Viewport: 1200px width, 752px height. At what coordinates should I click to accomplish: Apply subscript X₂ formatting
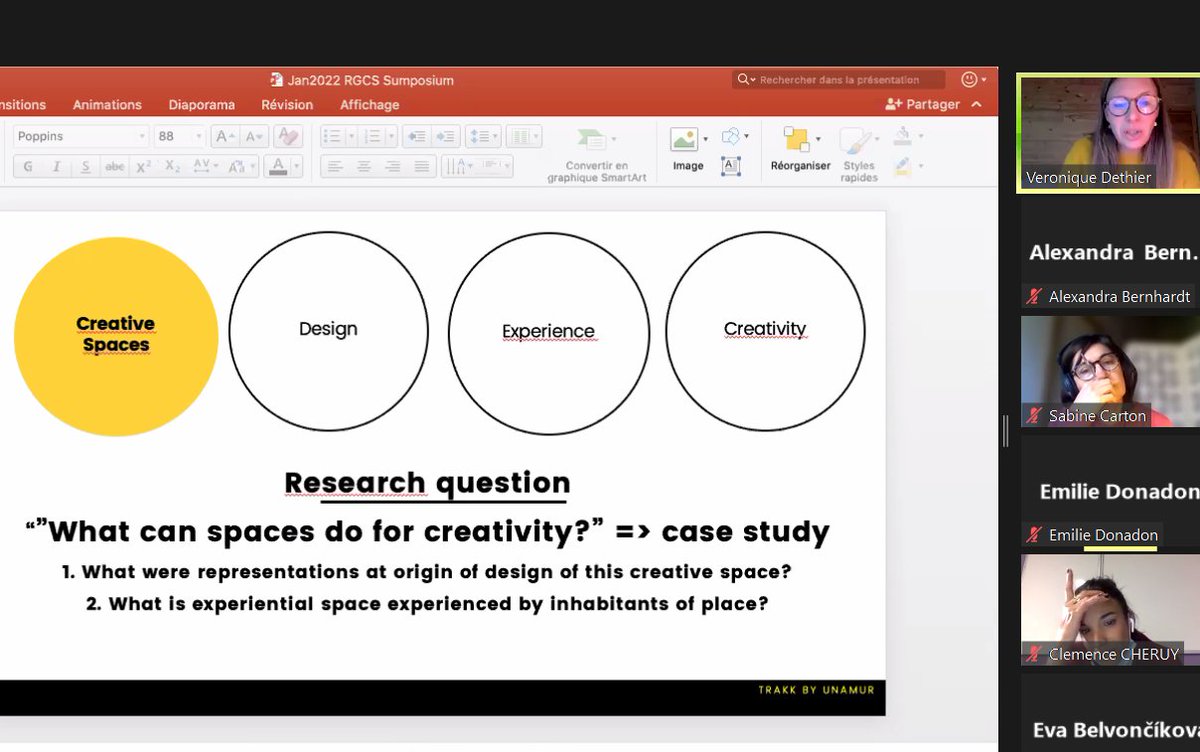(173, 167)
